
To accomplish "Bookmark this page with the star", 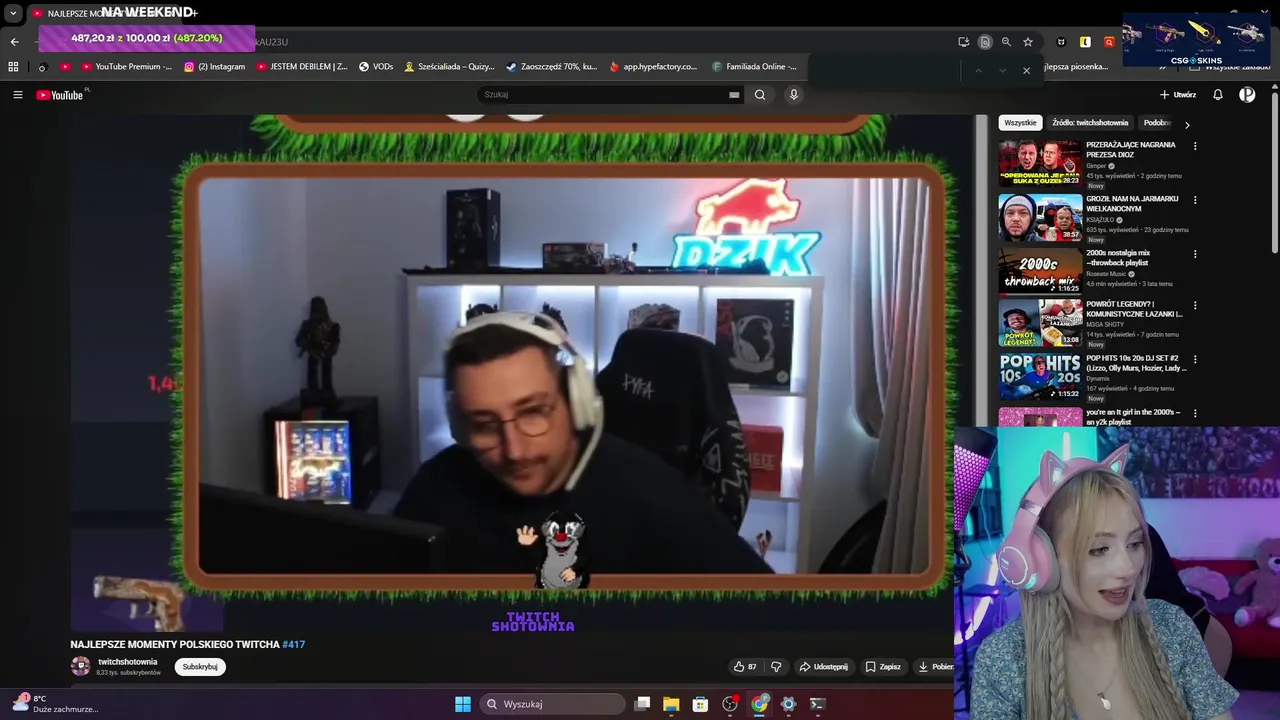I will (1028, 42).
